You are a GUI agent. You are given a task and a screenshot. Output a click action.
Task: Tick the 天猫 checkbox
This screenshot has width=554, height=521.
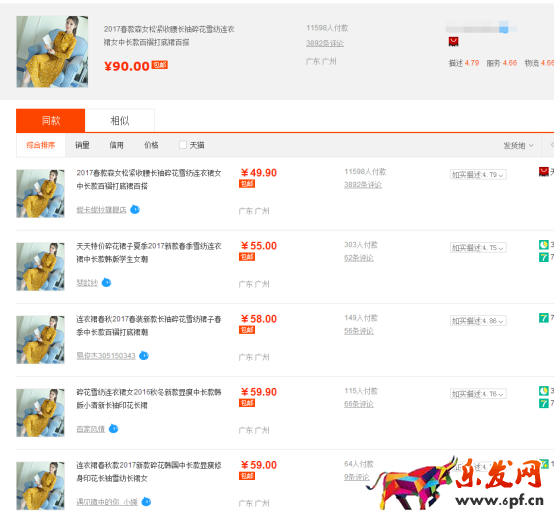[x=183, y=145]
